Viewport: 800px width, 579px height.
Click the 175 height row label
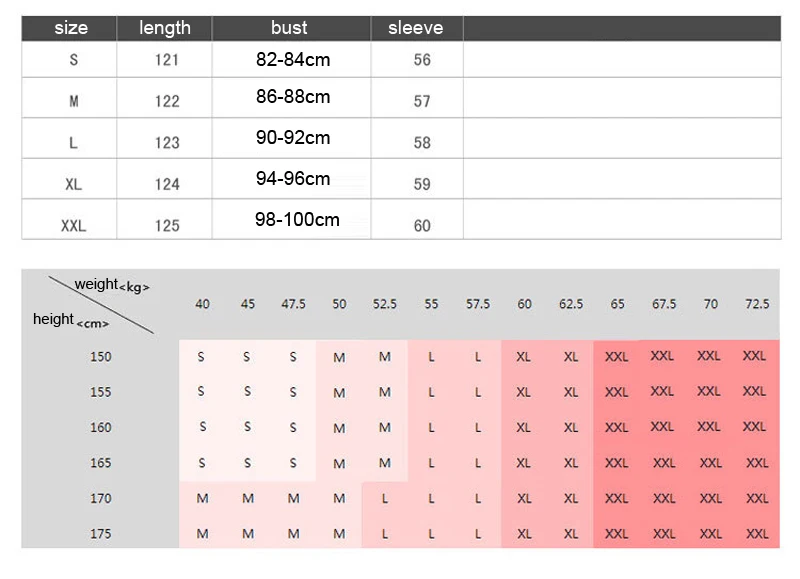coord(101,534)
